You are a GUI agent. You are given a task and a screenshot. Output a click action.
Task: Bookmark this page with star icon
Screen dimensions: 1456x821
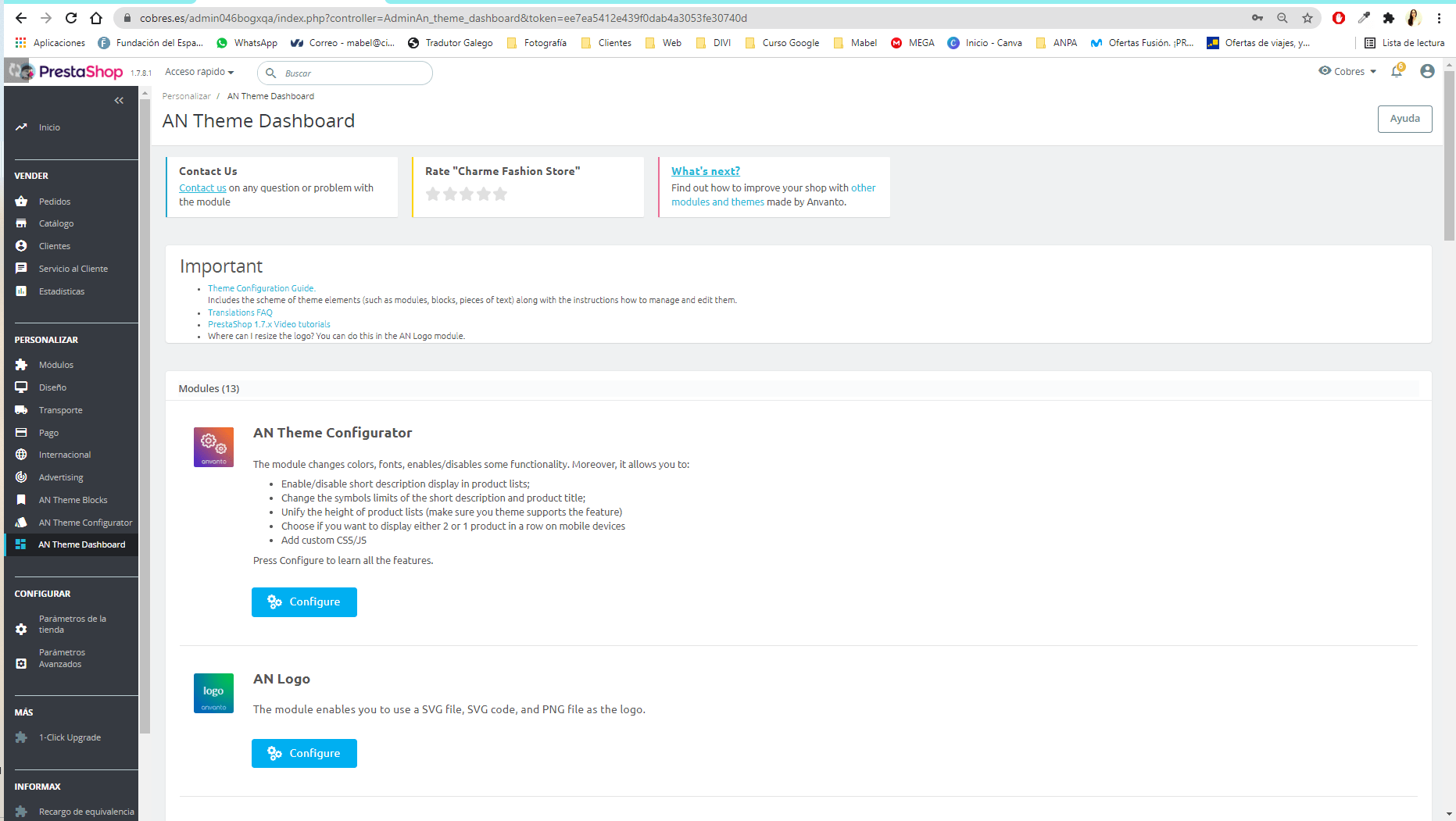tap(1308, 18)
